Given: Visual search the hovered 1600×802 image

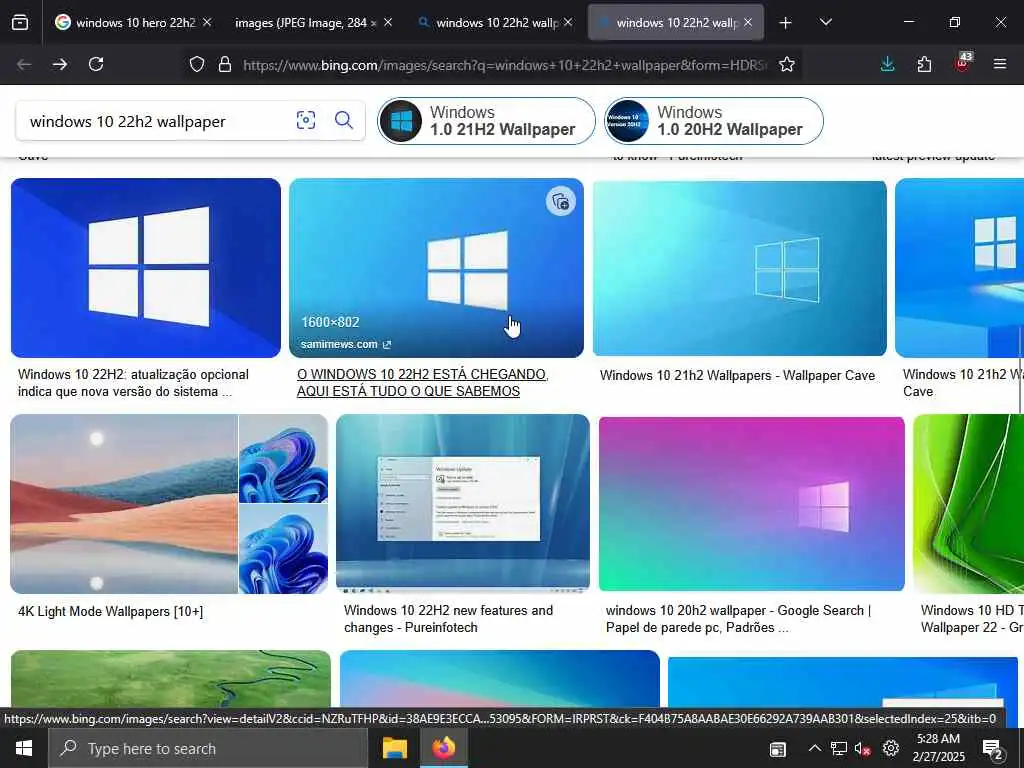Looking at the screenshot, I should coord(560,201).
